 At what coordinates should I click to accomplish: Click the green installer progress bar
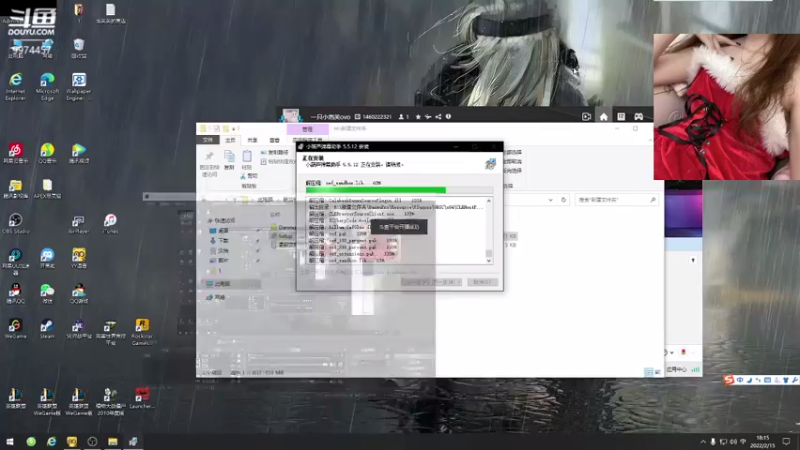coord(399,190)
